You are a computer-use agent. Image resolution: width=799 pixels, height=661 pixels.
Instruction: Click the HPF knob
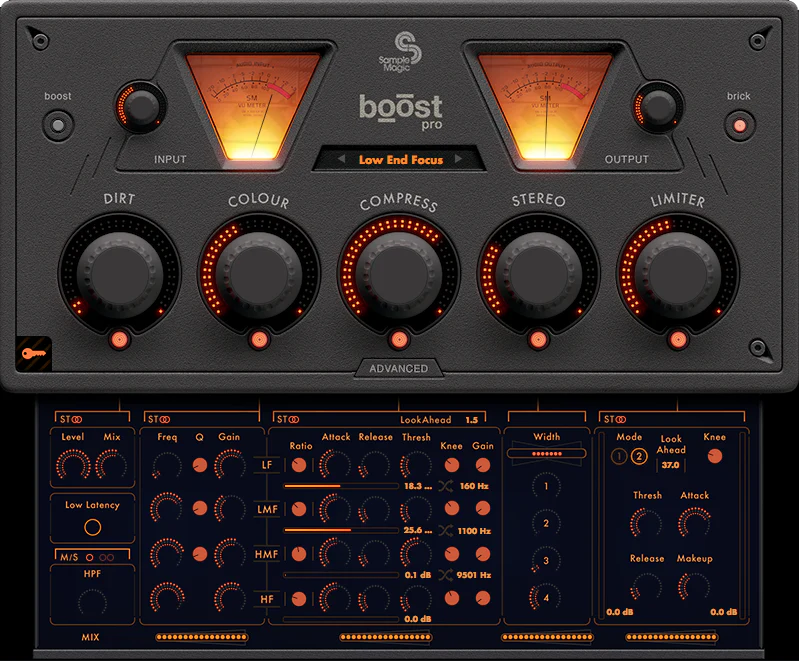click(x=92, y=602)
